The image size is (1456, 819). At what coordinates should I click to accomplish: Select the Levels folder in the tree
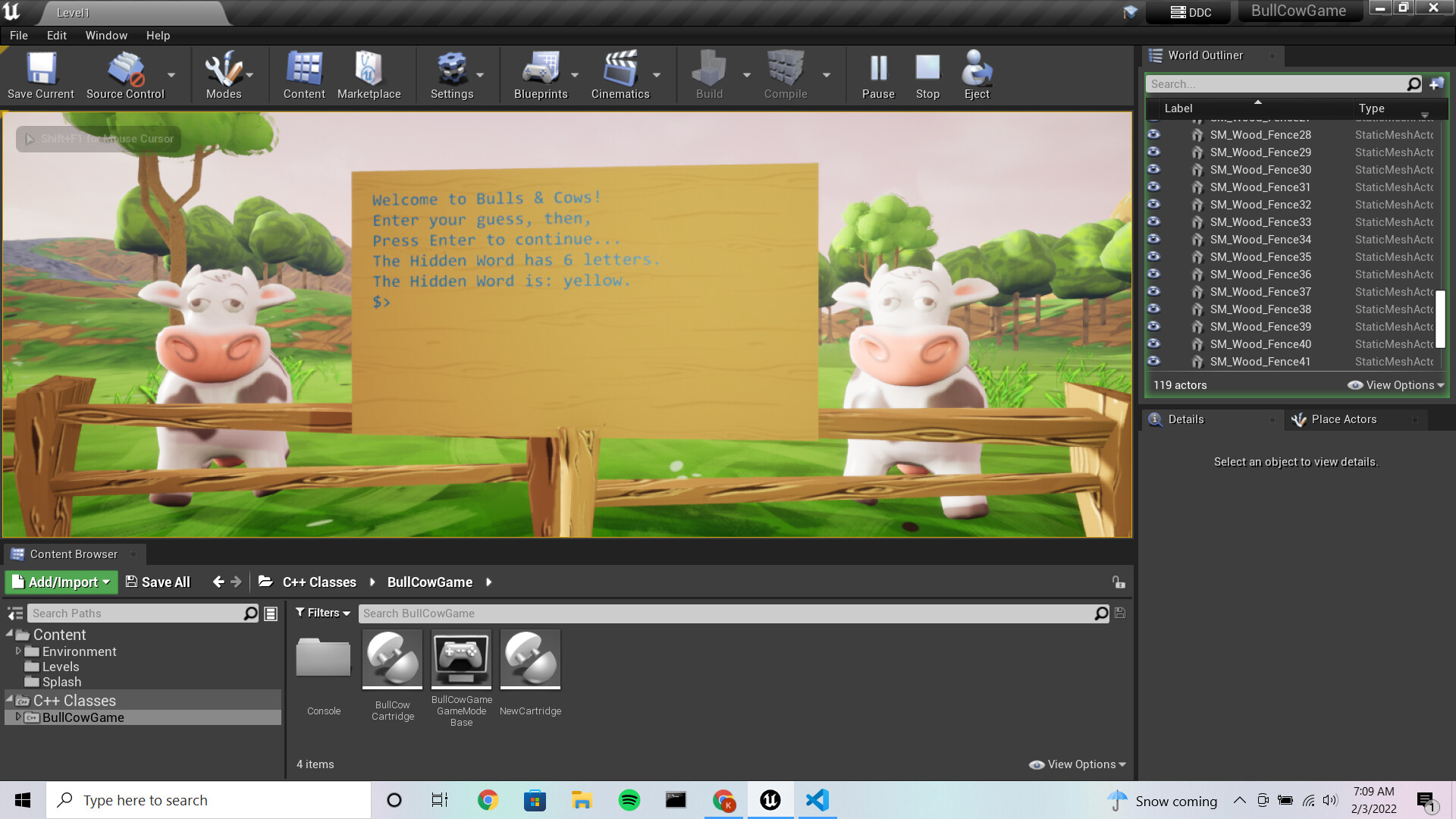(61, 667)
